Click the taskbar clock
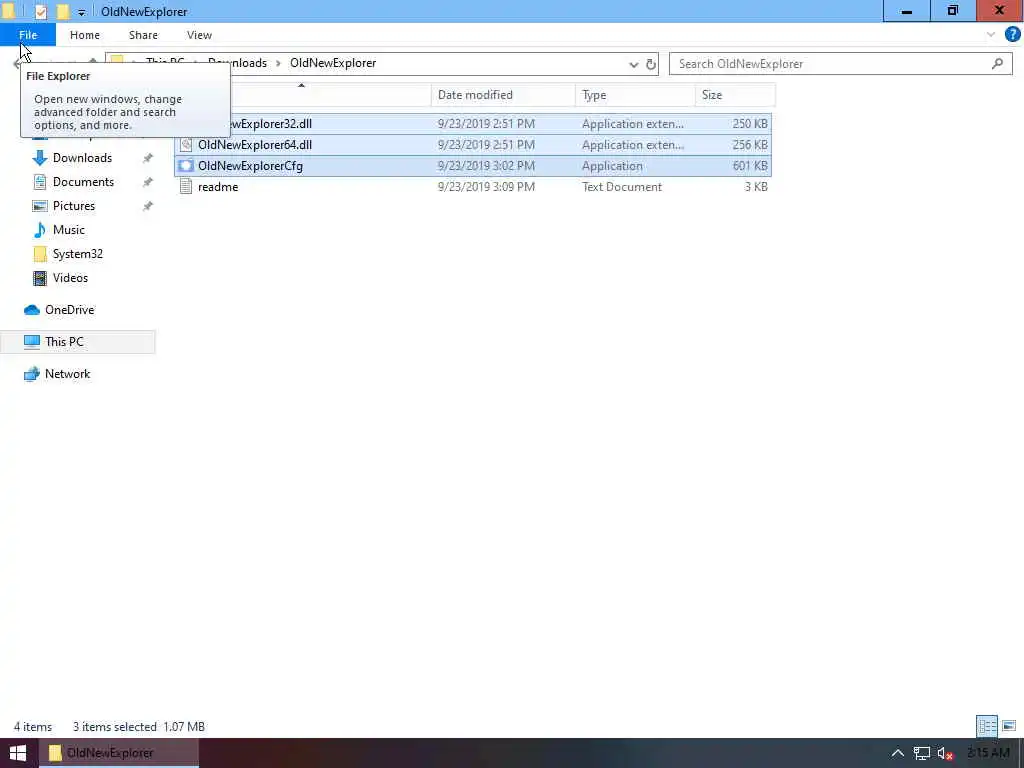 987,753
